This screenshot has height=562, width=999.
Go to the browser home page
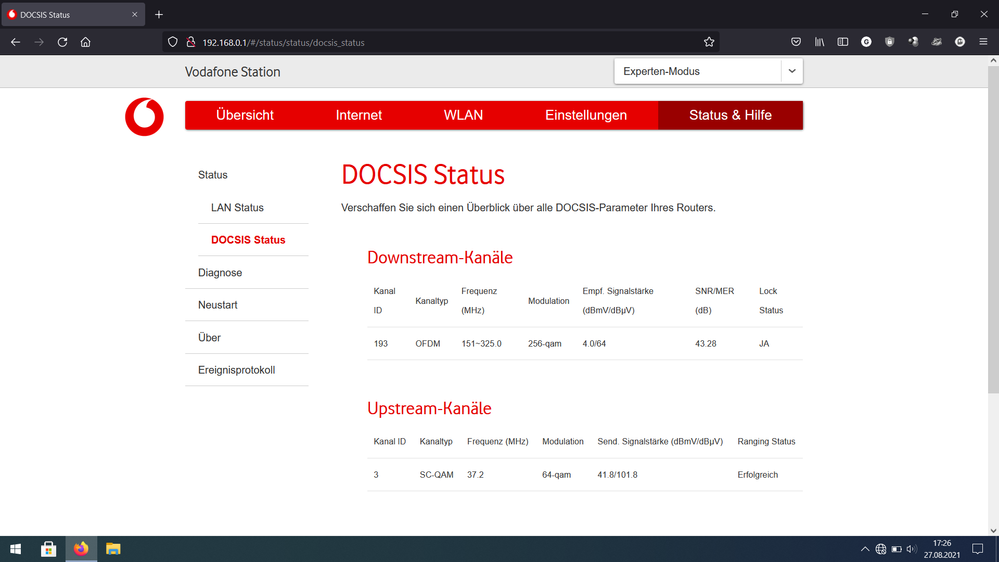pos(85,42)
